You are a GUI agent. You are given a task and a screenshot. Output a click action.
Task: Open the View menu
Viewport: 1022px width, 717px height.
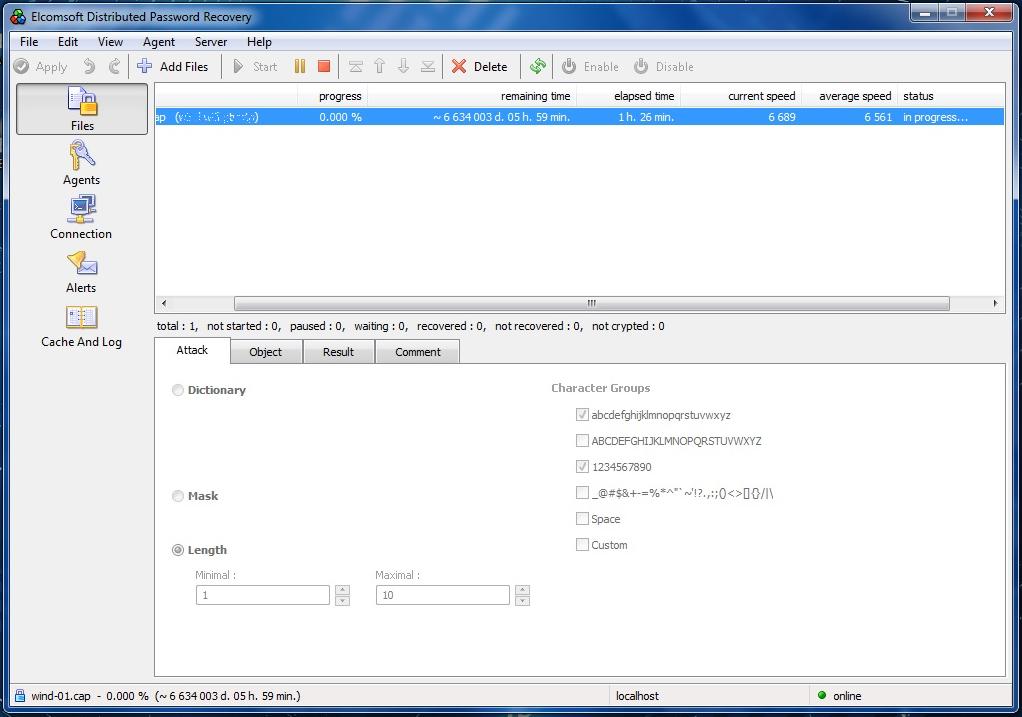[110, 42]
